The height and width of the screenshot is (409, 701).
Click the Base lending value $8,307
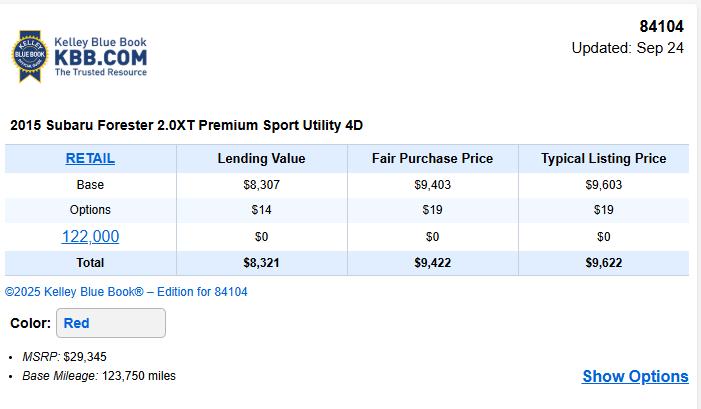tap(261, 185)
